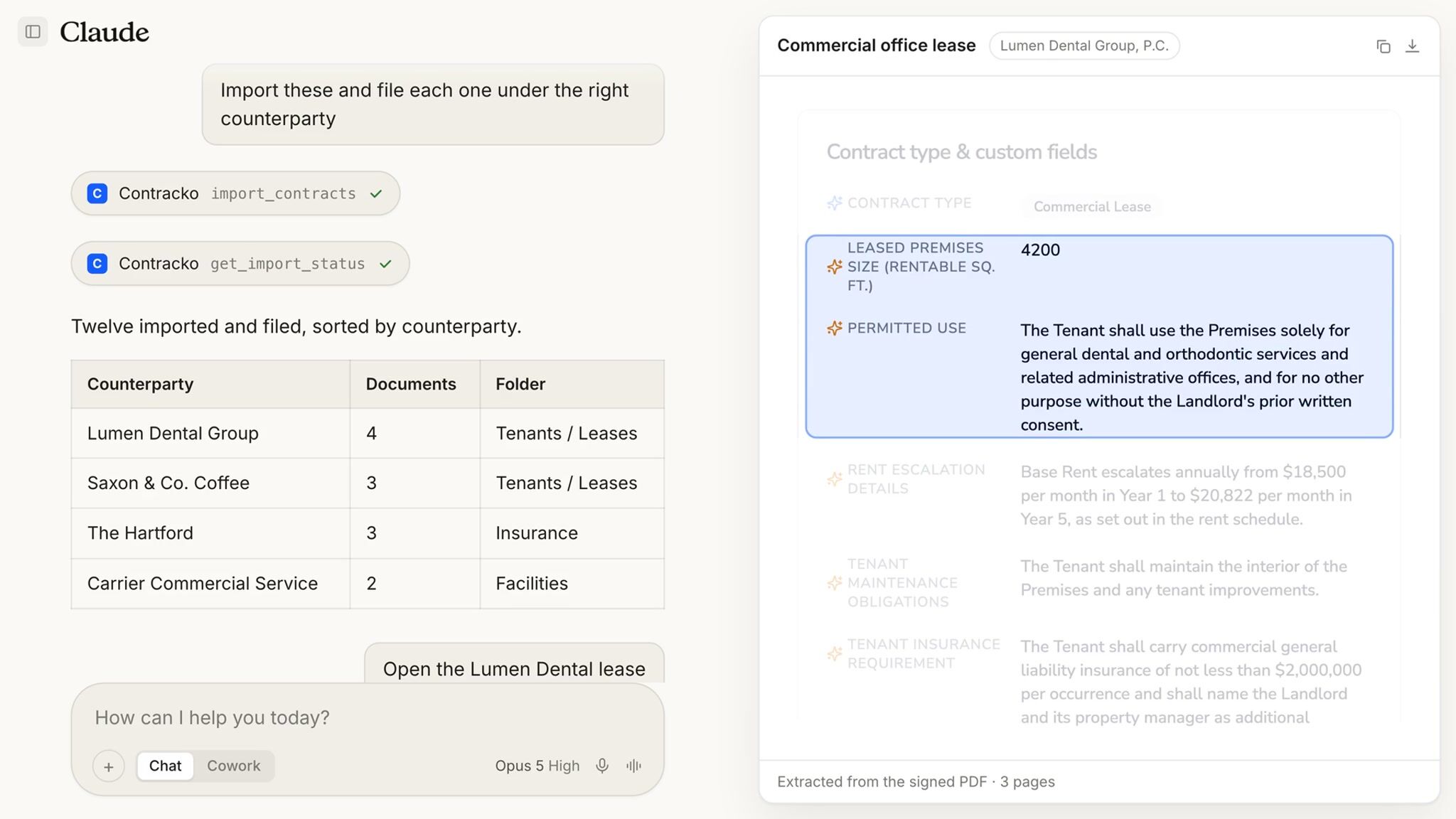
Task: Click the get_import_status success checkmark
Action: point(385,264)
